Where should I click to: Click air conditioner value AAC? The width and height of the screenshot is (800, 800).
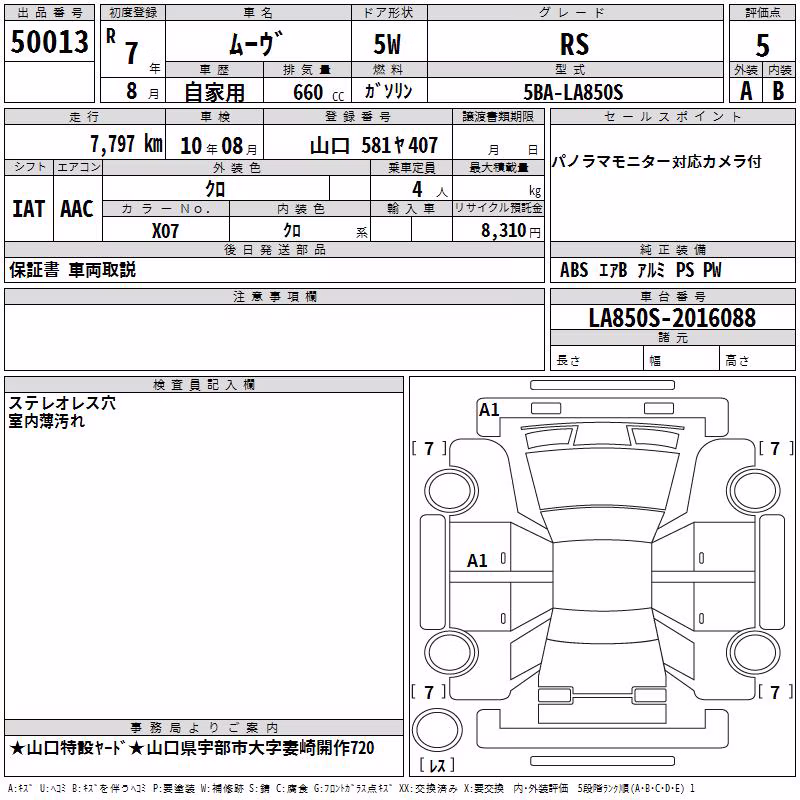click(77, 209)
